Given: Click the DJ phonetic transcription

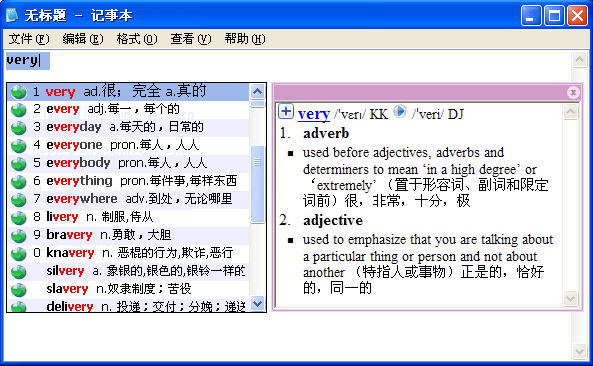Looking at the screenshot, I should click(x=427, y=114).
